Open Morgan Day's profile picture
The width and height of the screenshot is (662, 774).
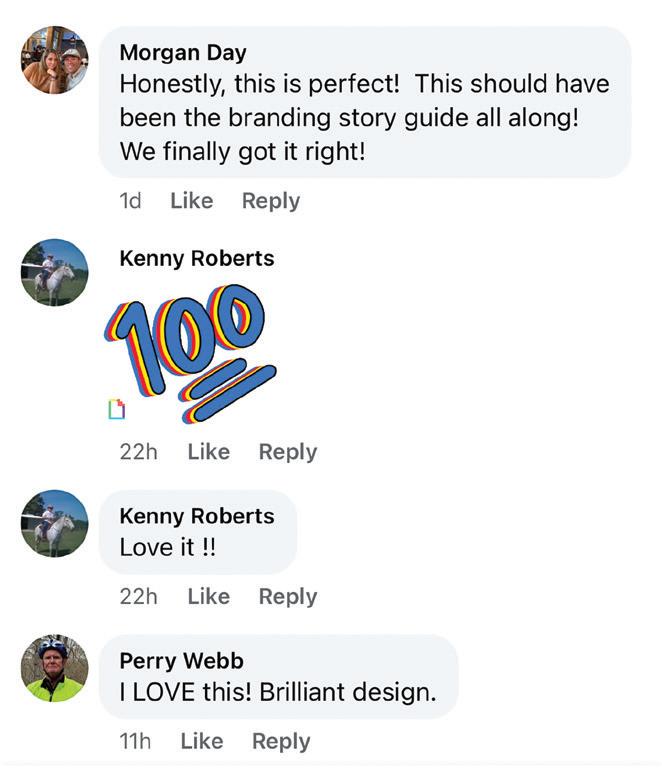[x=55, y=60]
